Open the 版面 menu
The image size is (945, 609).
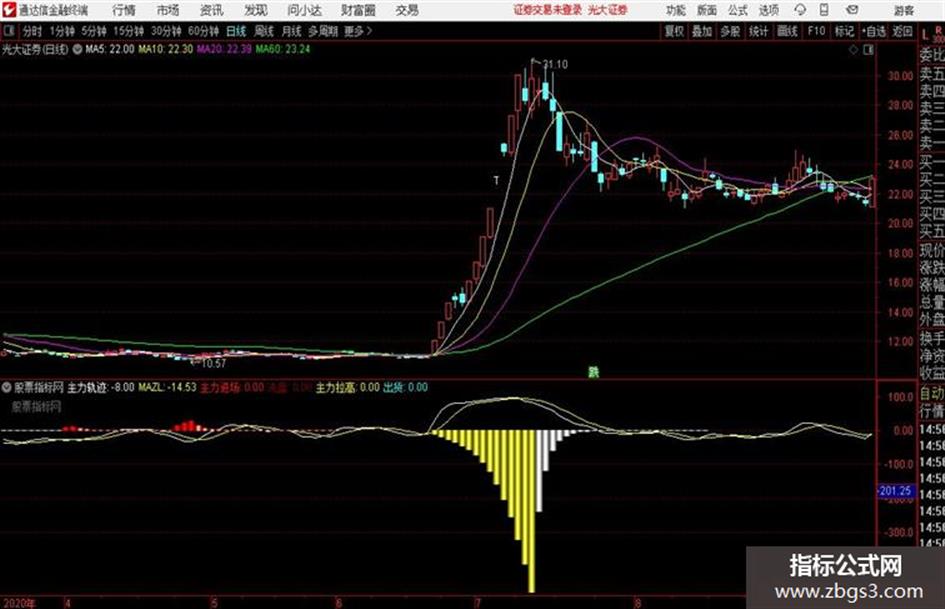coord(707,10)
